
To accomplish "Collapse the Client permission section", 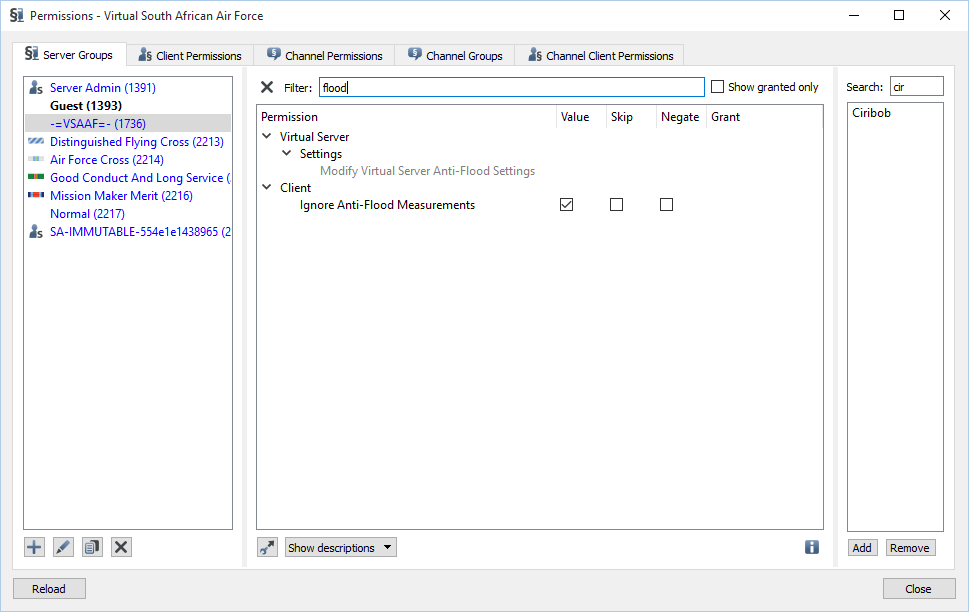I will coord(266,187).
